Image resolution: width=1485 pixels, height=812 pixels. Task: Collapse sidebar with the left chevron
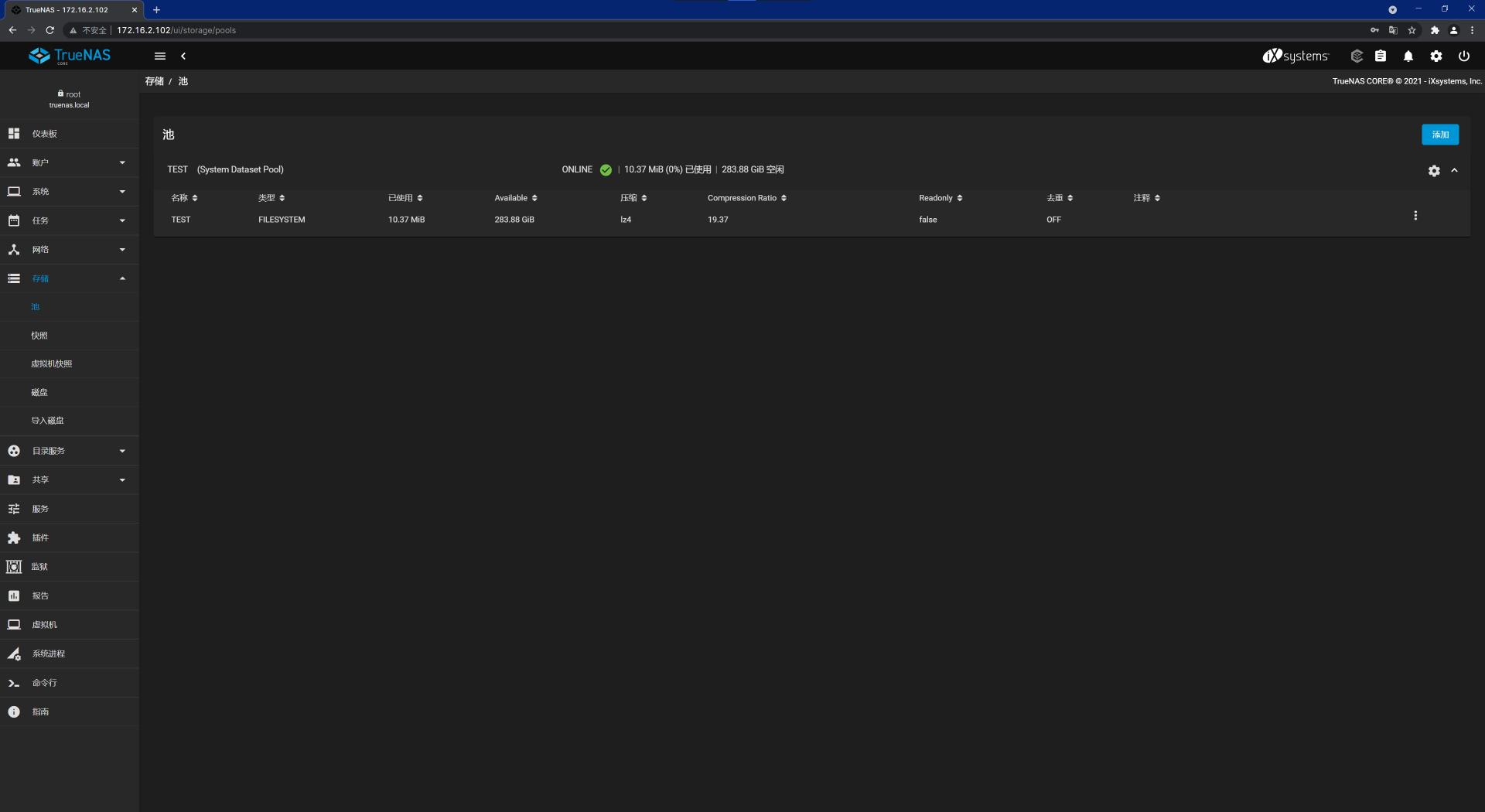coord(183,56)
